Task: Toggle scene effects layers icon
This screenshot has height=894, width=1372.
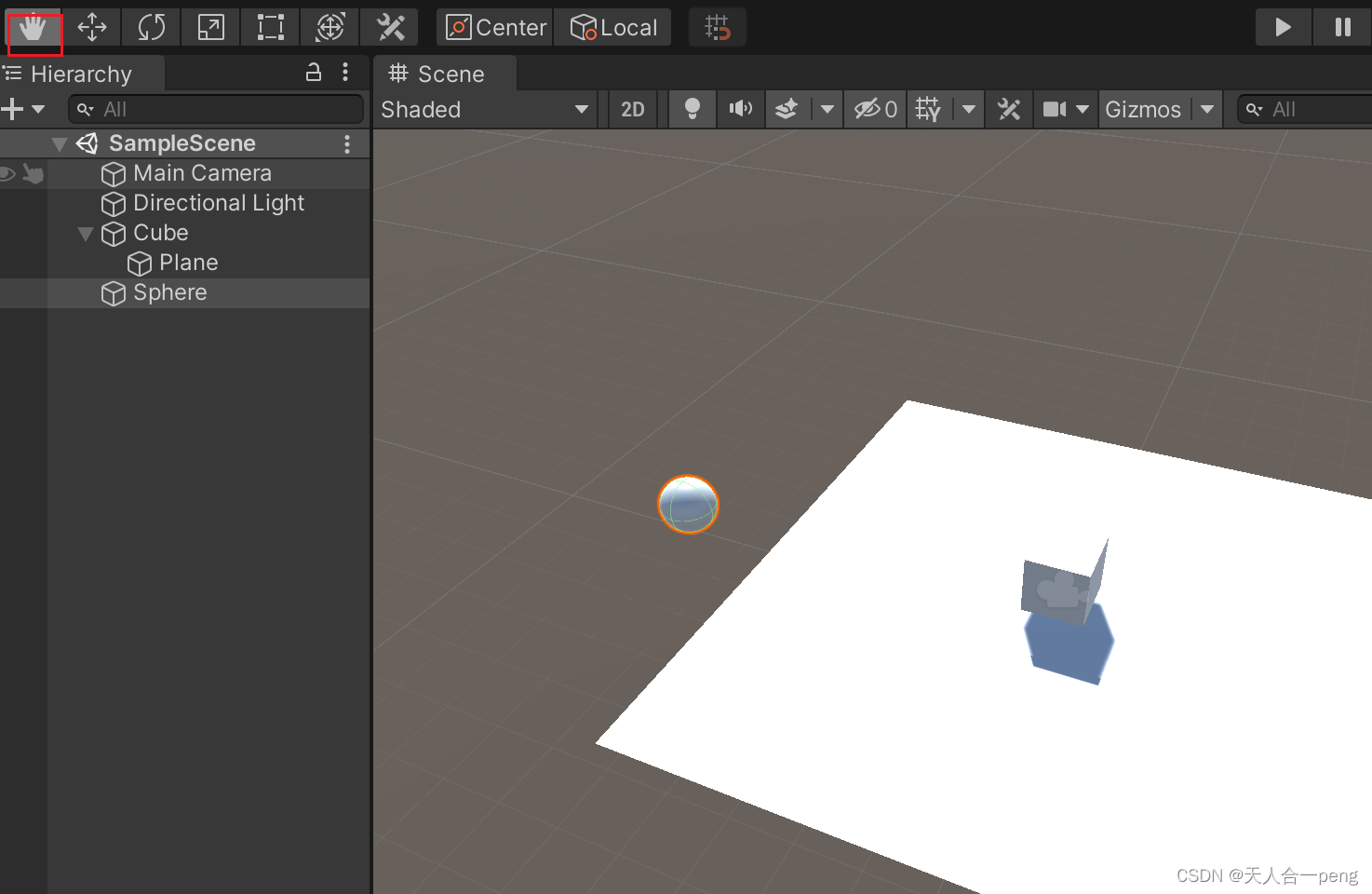Action: (x=787, y=109)
